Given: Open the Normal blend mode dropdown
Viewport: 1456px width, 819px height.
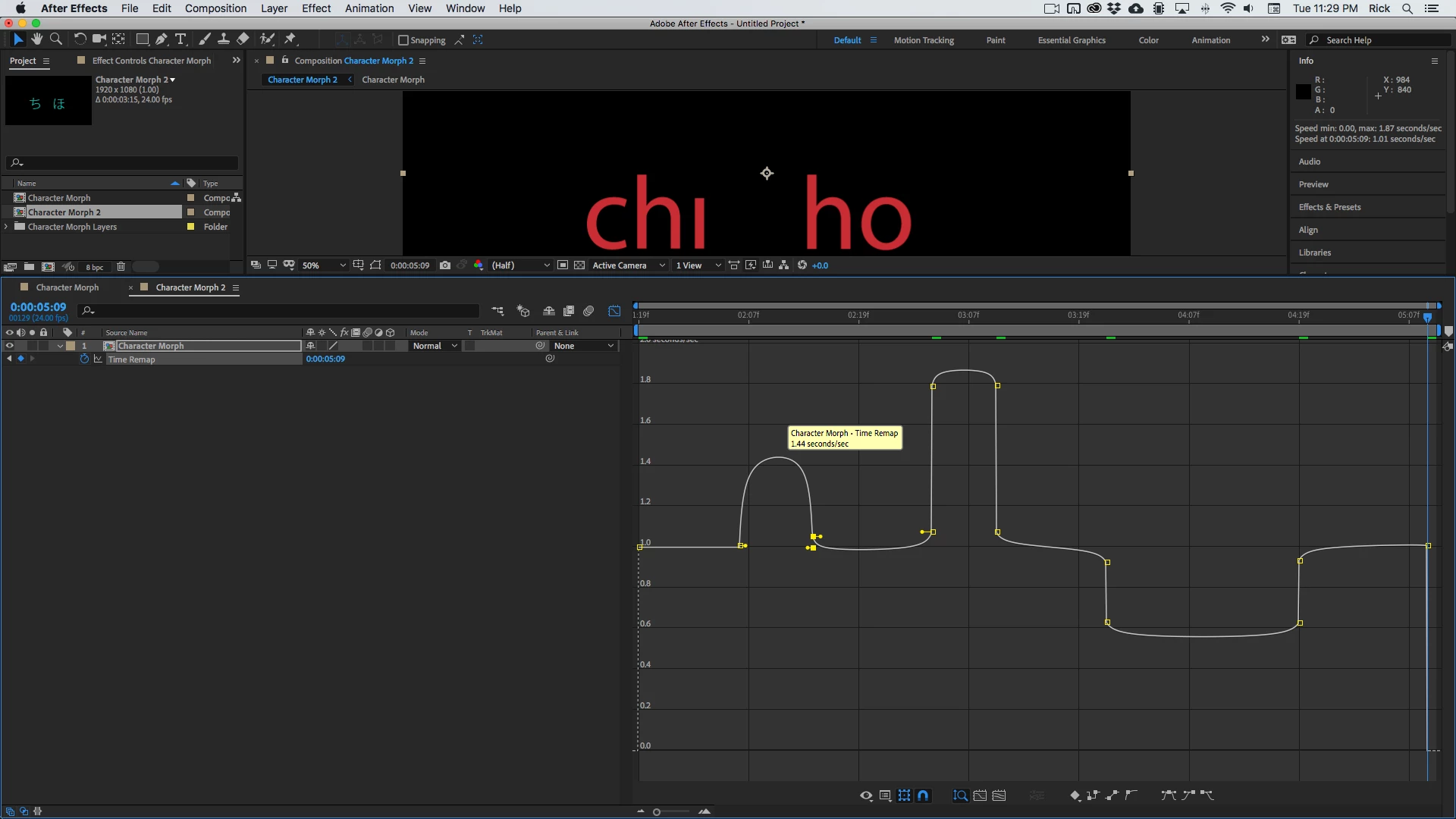Looking at the screenshot, I should coord(435,346).
